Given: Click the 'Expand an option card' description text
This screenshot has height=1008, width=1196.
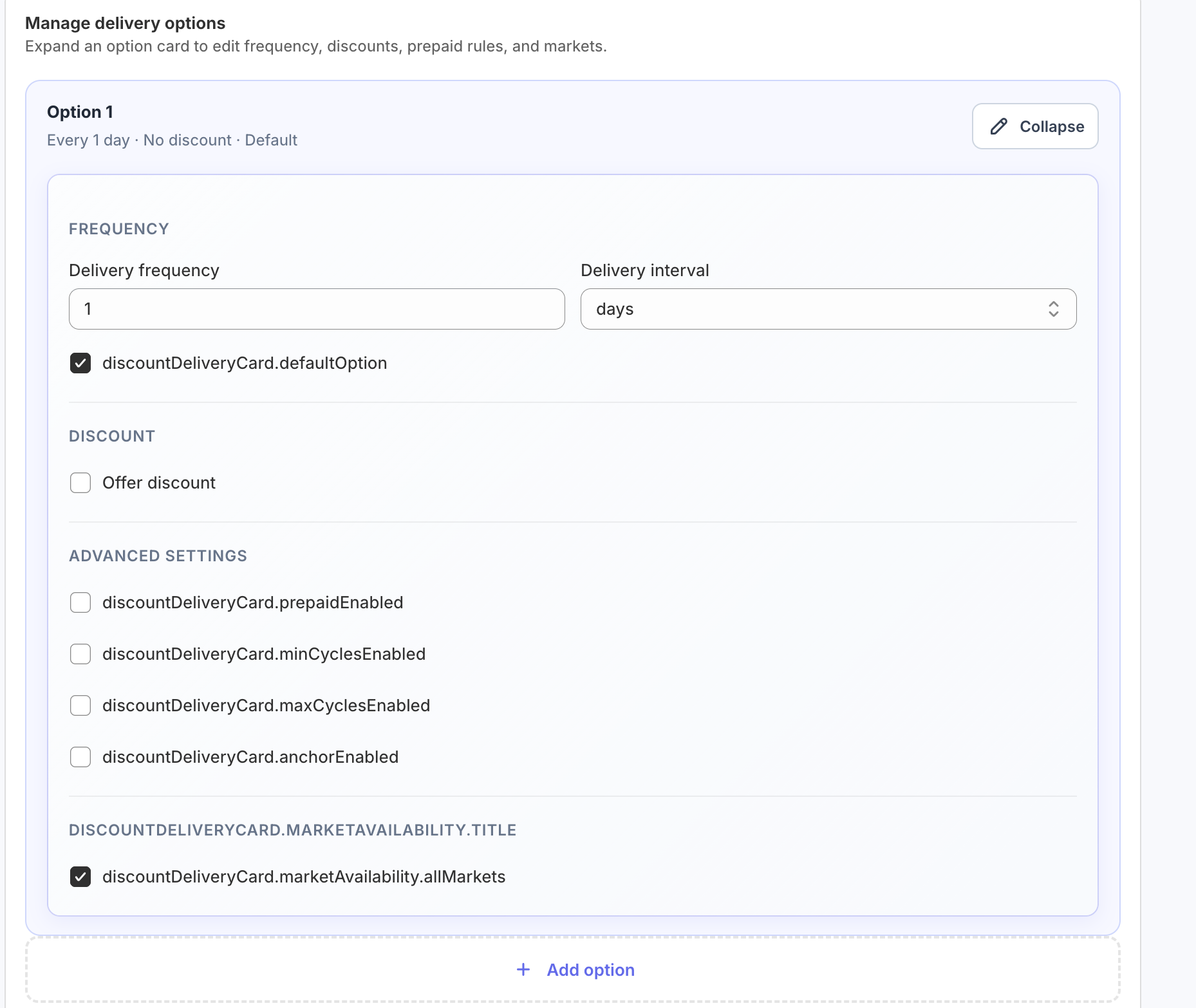Looking at the screenshot, I should click(x=316, y=46).
